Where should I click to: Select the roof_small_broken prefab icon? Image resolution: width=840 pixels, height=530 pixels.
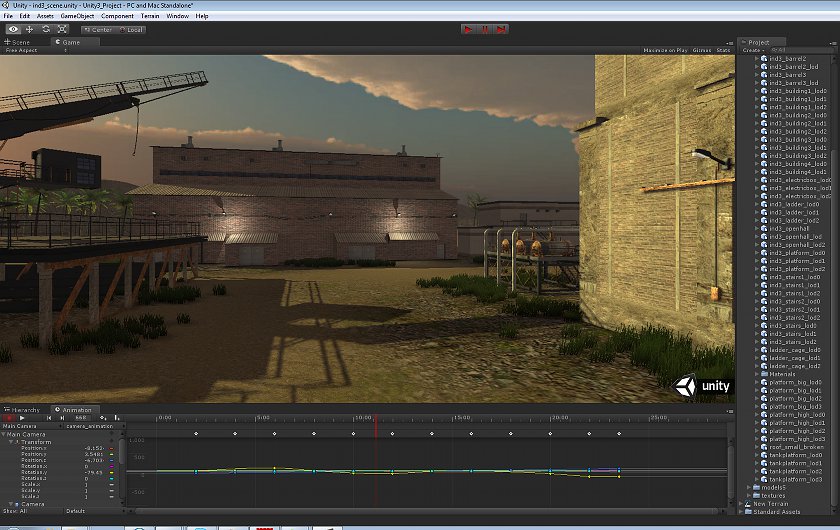(x=764, y=447)
